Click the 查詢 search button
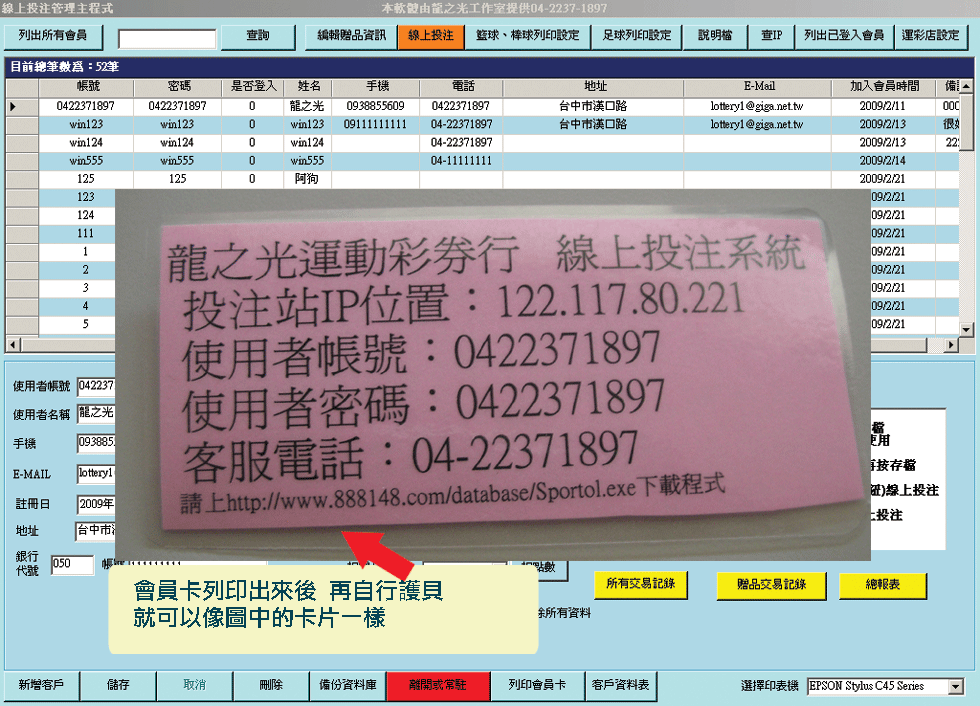Image resolution: width=980 pixels, height=706 pixels. (x=258, y=36)
